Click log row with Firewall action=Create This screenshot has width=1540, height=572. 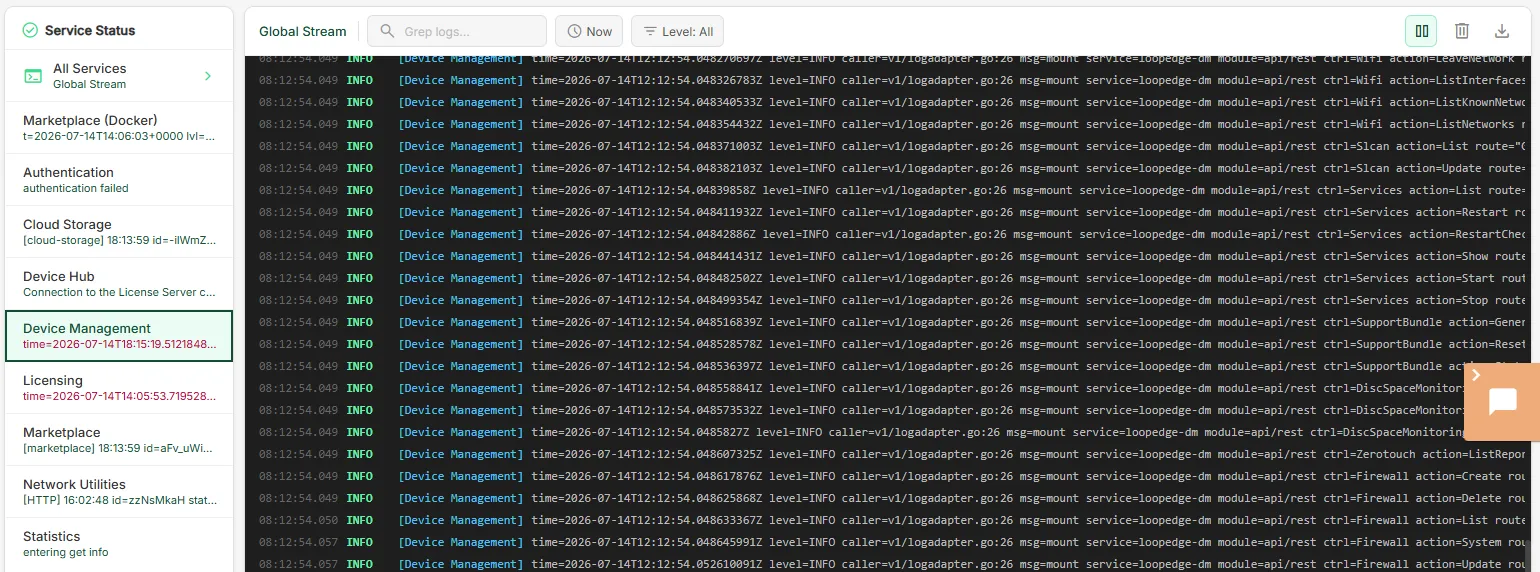[886, 476]
